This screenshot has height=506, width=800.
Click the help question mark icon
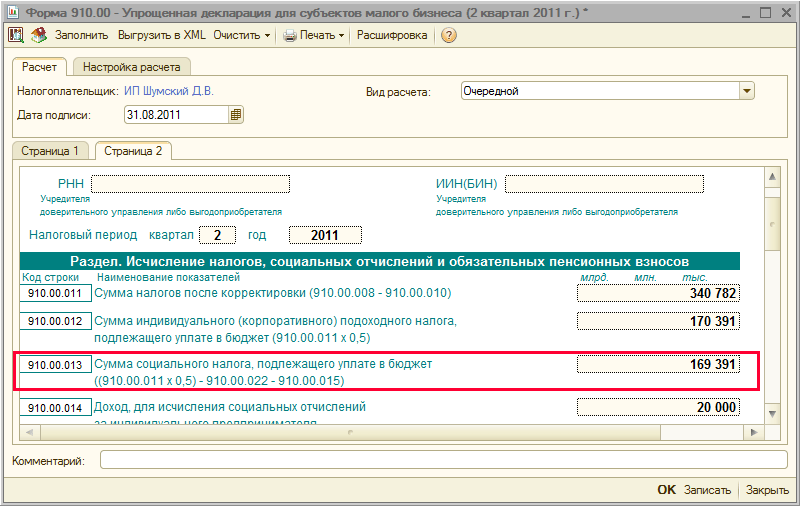[x=449, y=35]
